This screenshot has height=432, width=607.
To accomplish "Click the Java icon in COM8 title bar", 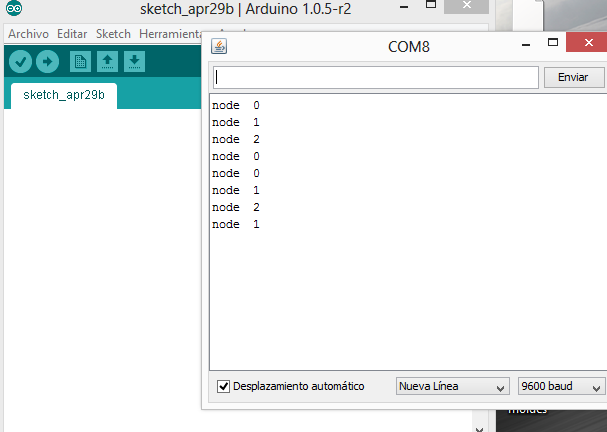I will [219, 46].
